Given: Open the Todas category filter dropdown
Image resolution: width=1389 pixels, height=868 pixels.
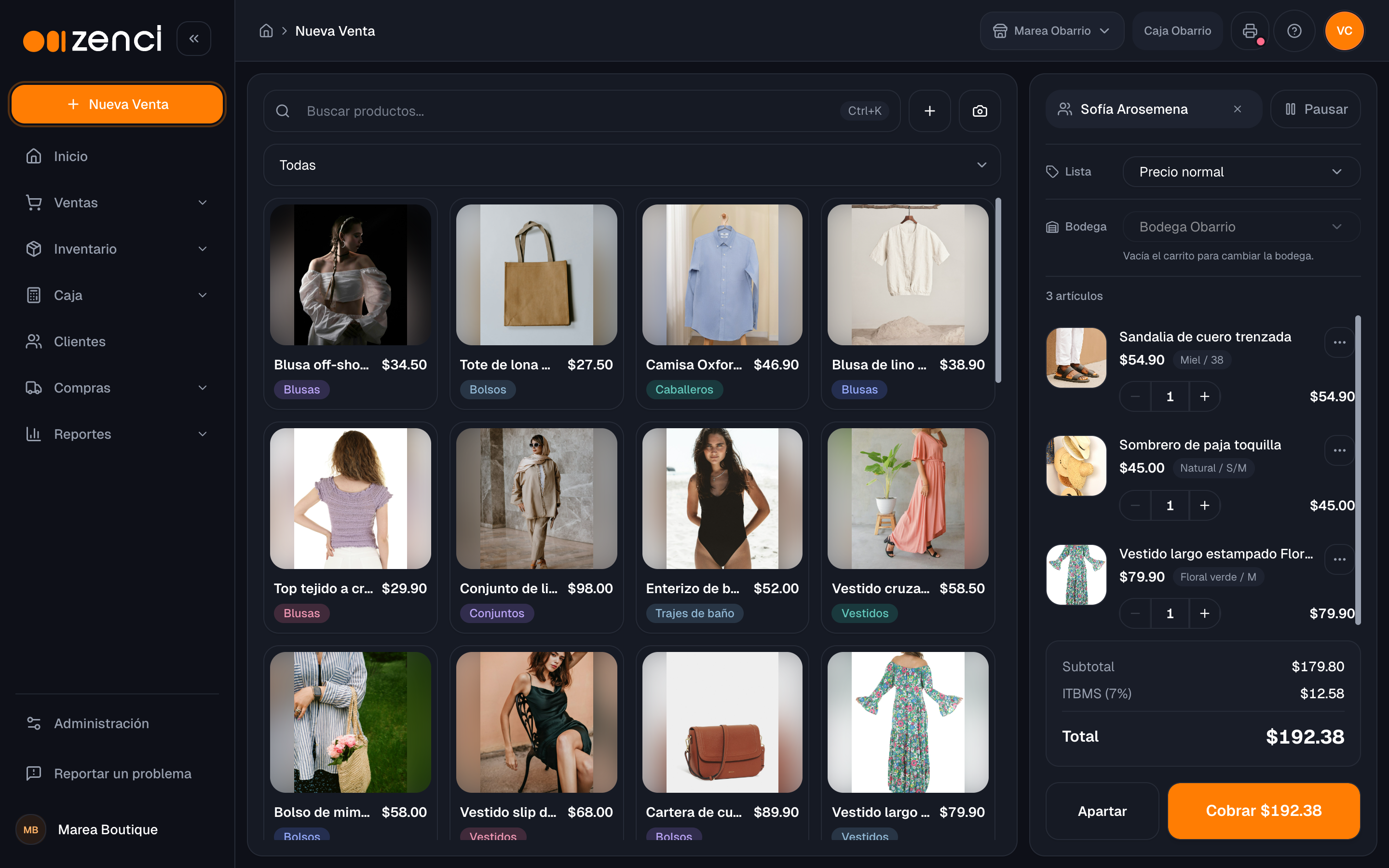Looking at the screenshot, I should point(632,165).
